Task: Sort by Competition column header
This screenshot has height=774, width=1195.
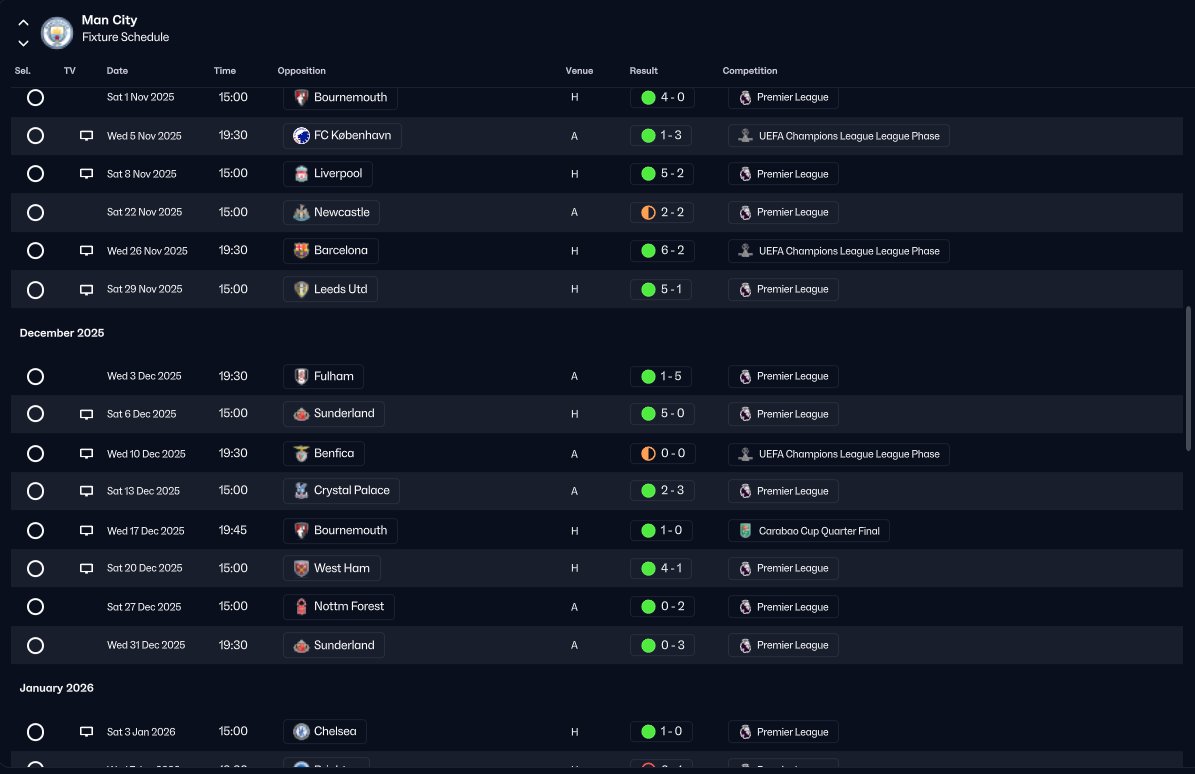Action: pos(750,71)
